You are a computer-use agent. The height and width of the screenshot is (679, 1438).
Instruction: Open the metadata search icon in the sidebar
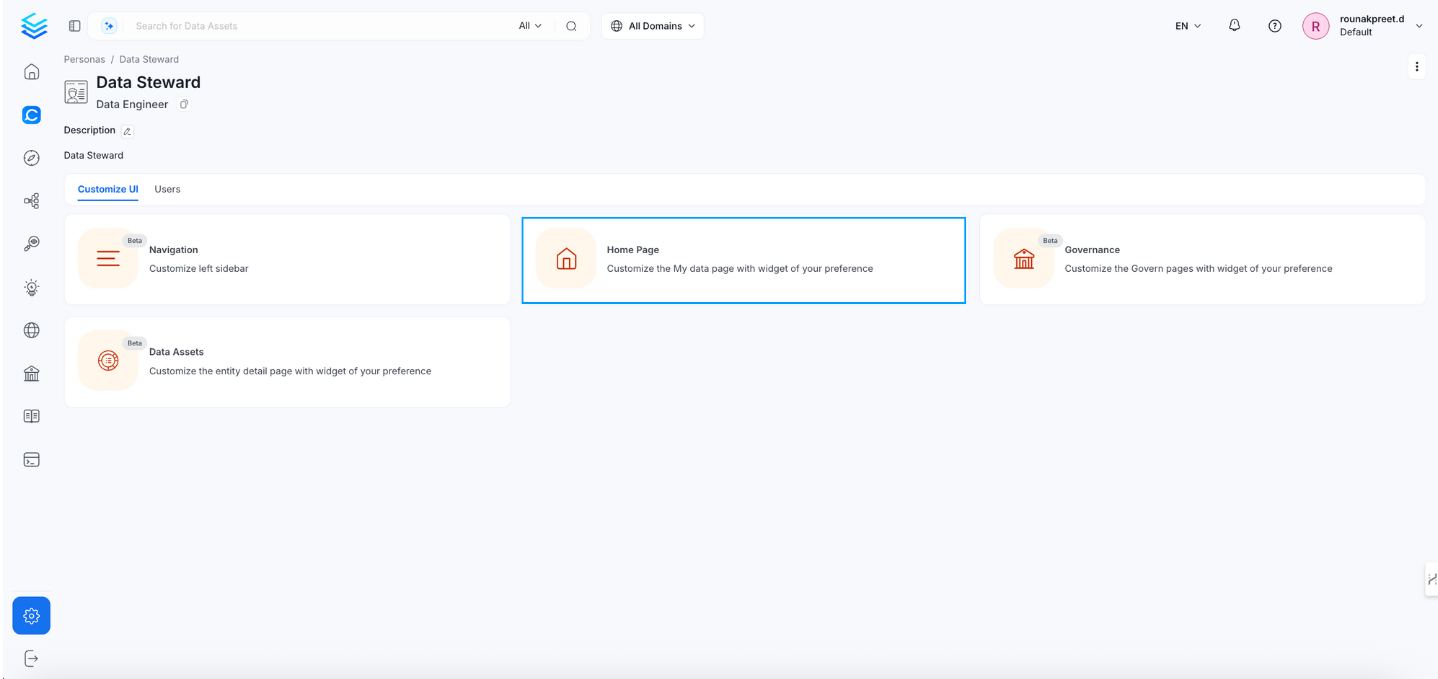pyautogui.click(x=31, y=243)
